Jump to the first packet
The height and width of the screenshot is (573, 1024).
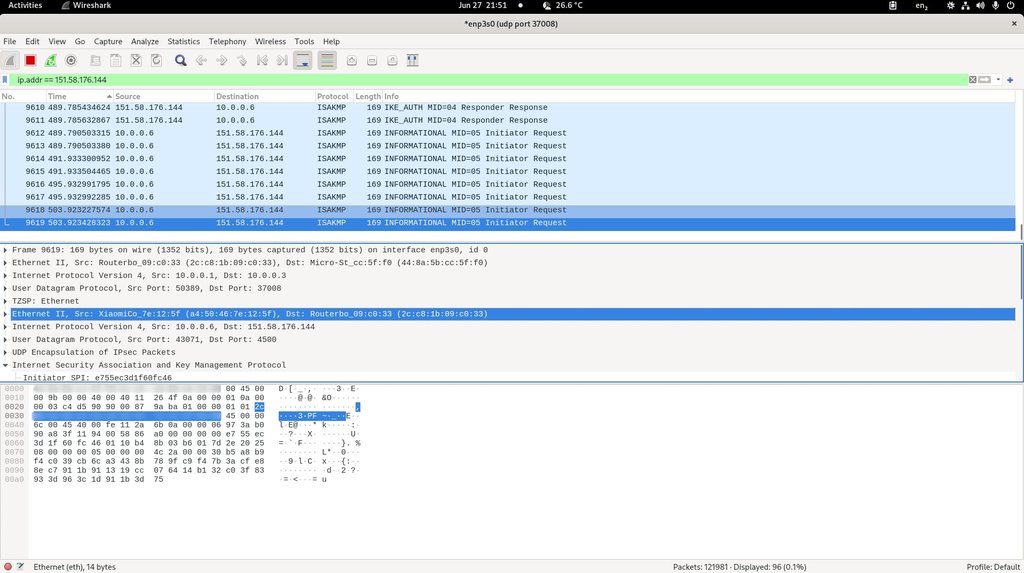(x=263, y=61)
